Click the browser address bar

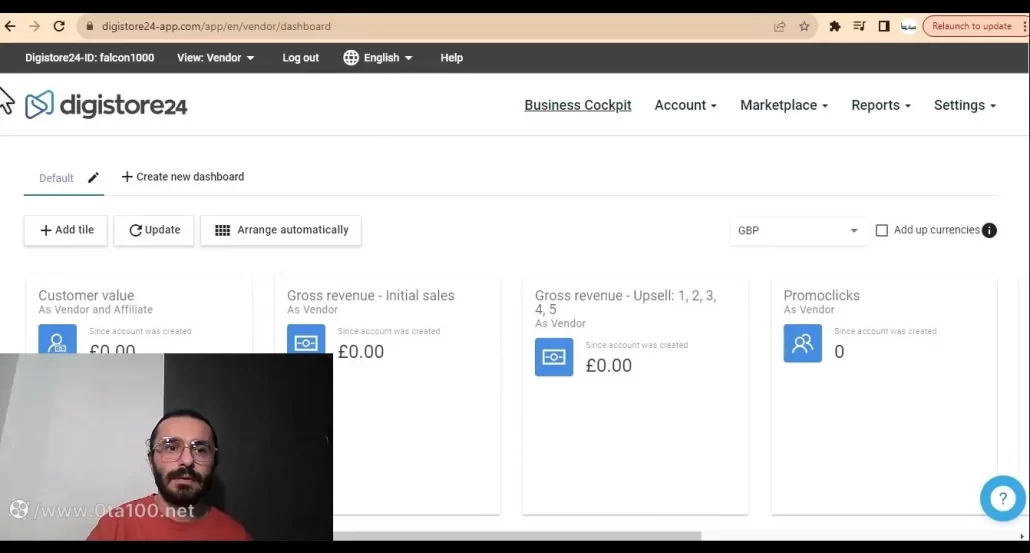[x=420, y=27]
